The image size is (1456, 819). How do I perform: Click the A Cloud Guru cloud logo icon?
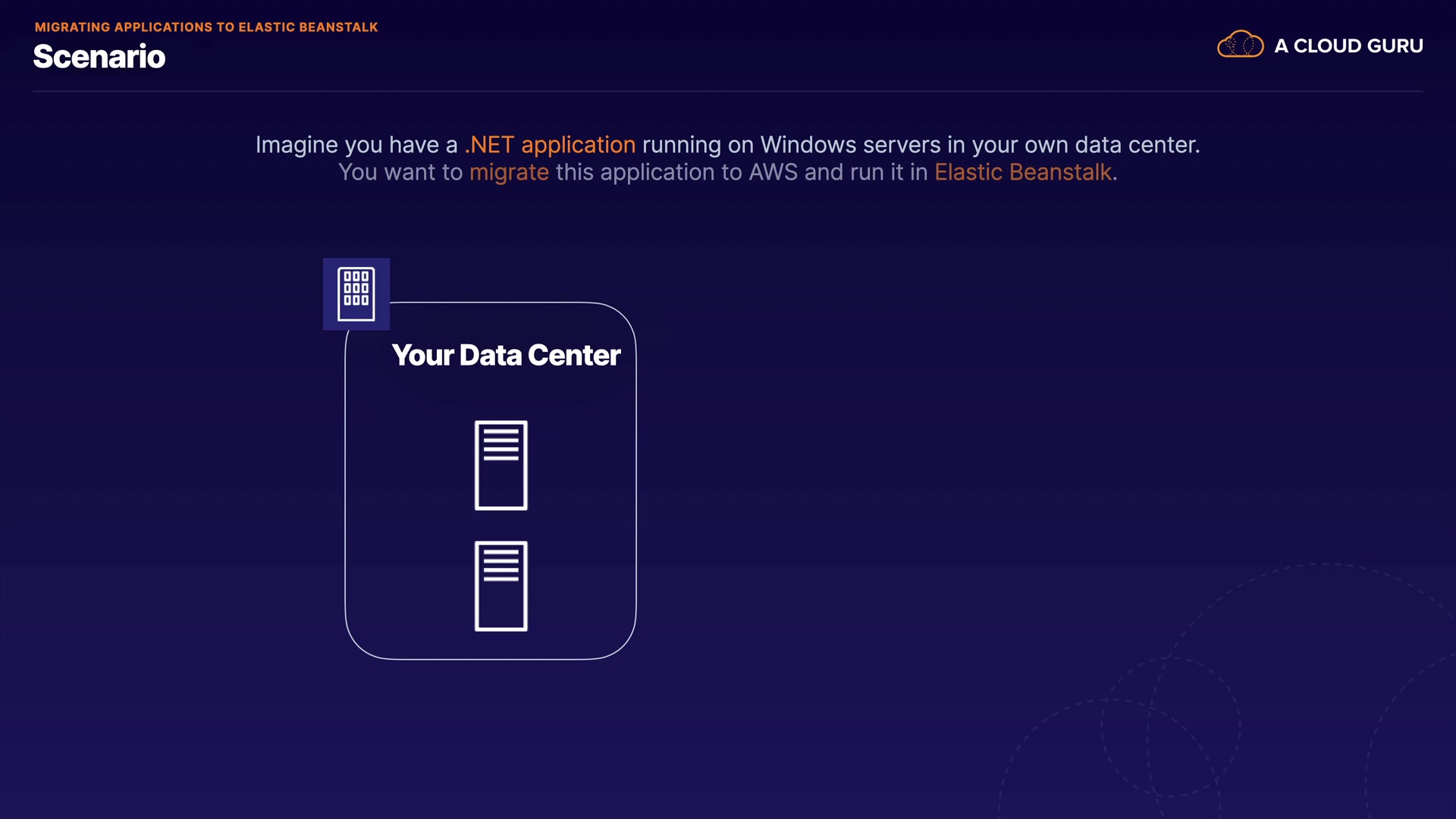point(1240,45)
